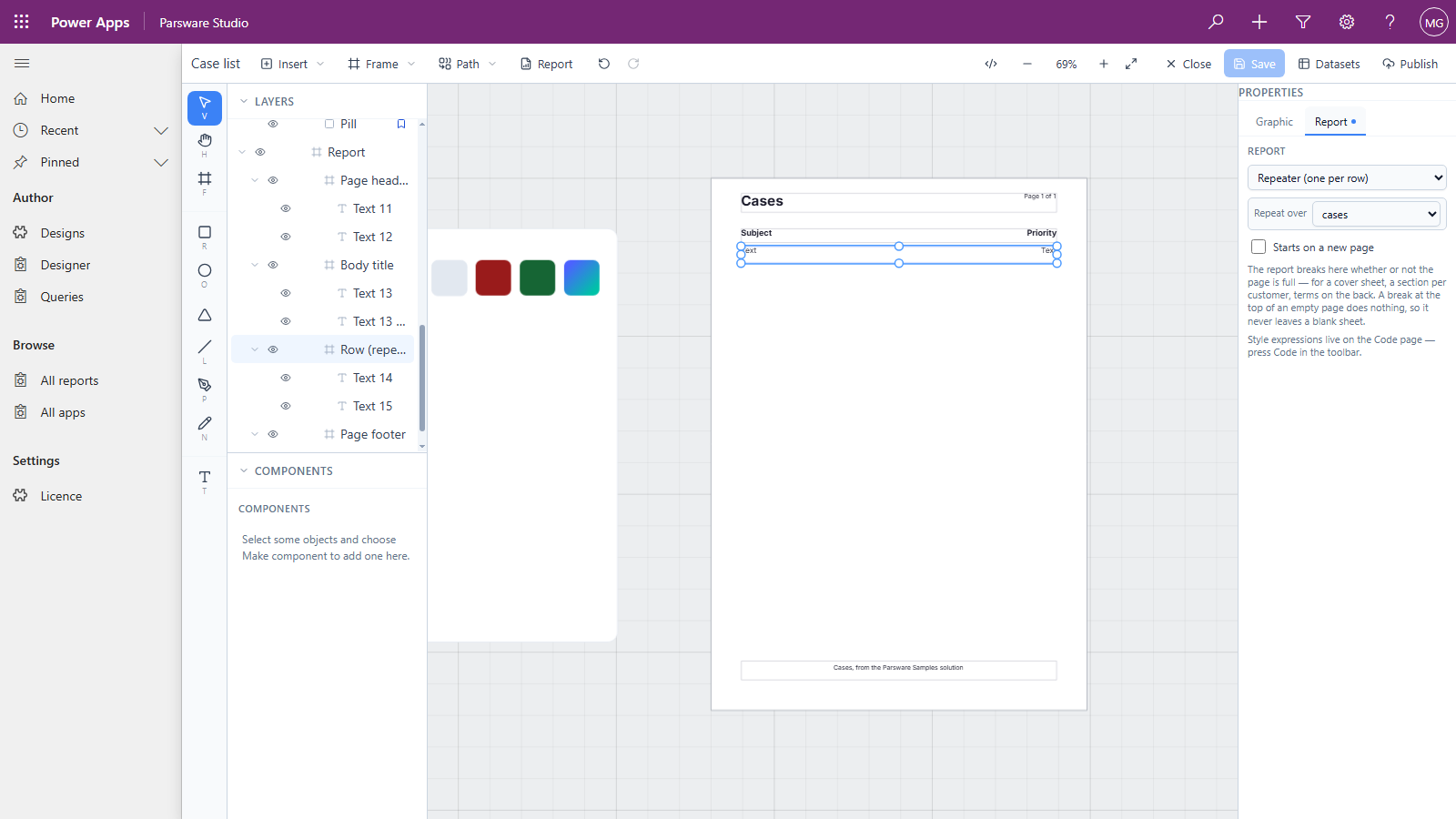Open the Frame menu
The image size is (1456, 819).
[381, 64]
